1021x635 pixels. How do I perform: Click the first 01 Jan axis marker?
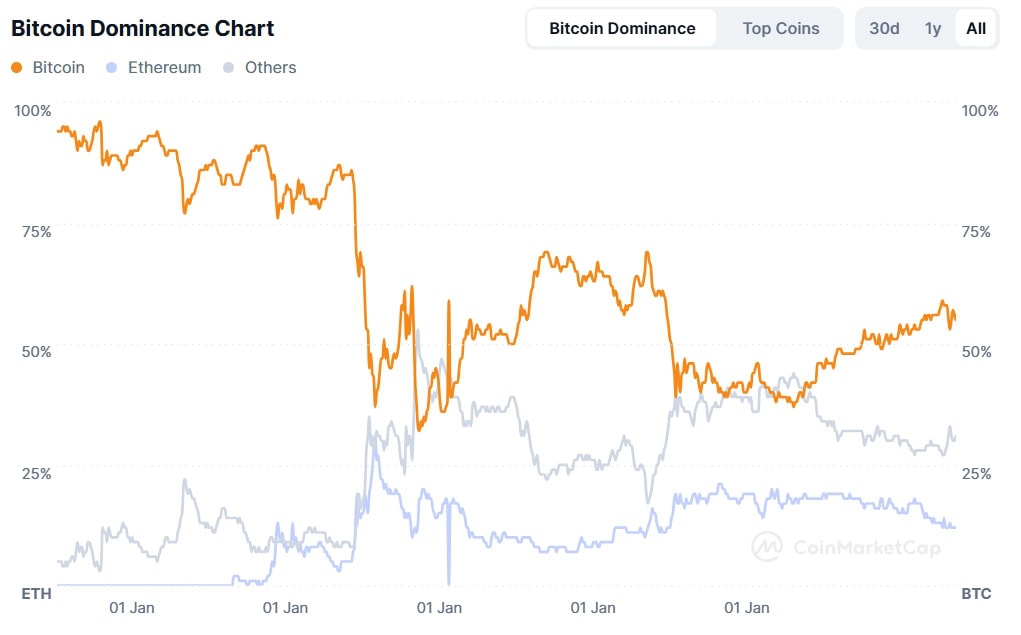pos(132,608)
